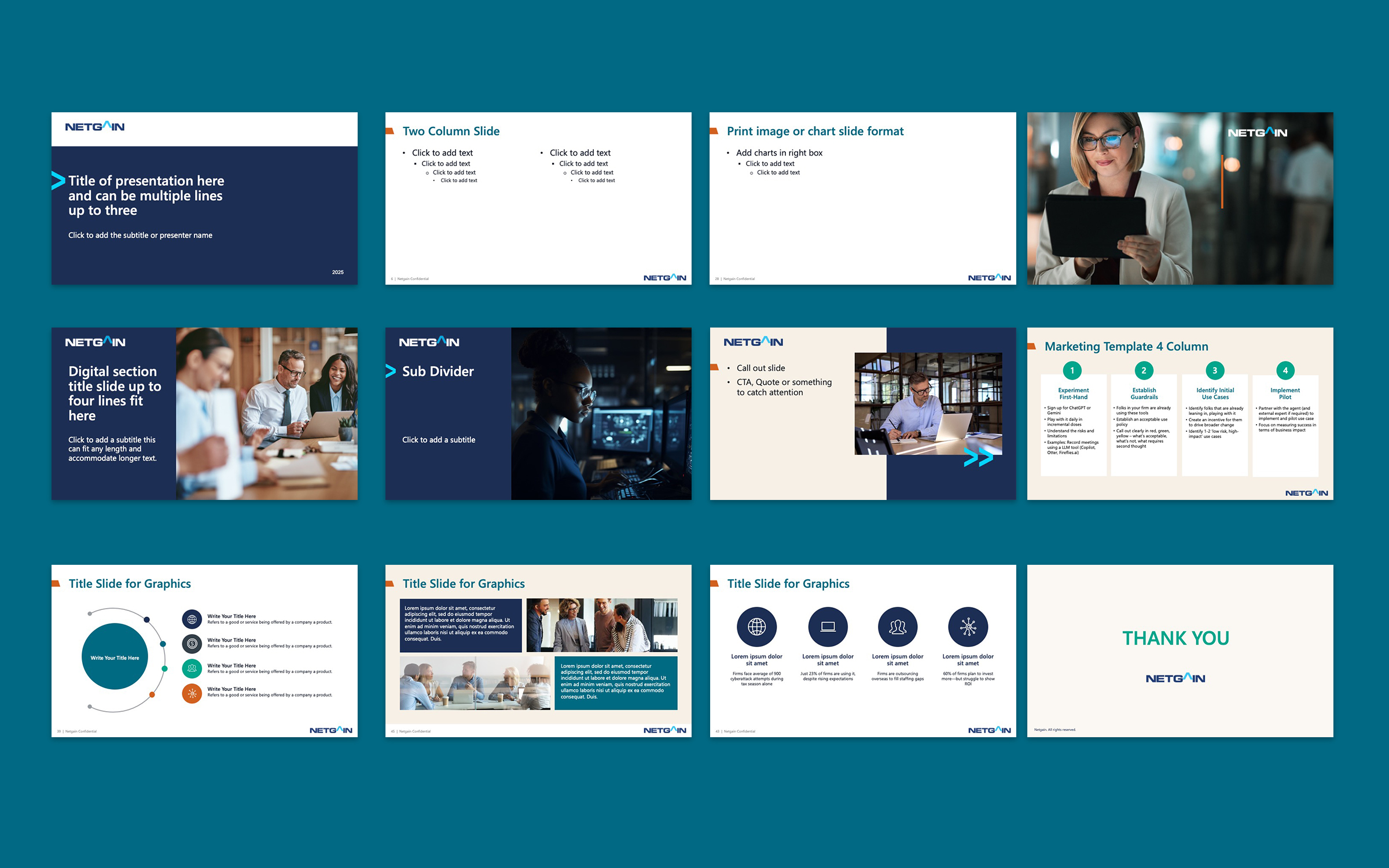
Task: Click the orange circle icon in list
Action: pos(192,693)
